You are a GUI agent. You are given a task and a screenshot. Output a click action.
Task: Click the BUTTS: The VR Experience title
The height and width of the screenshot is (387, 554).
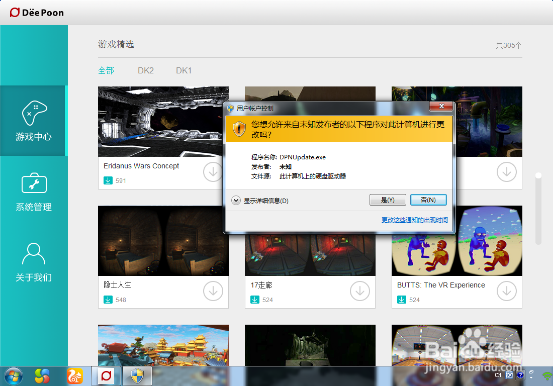441,285
